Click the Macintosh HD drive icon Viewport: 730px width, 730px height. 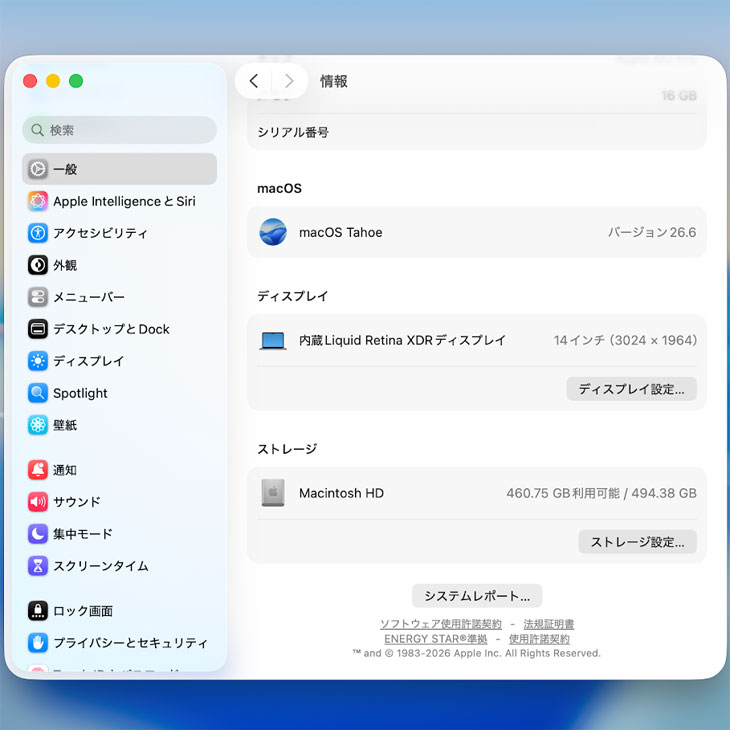(273, 493)
